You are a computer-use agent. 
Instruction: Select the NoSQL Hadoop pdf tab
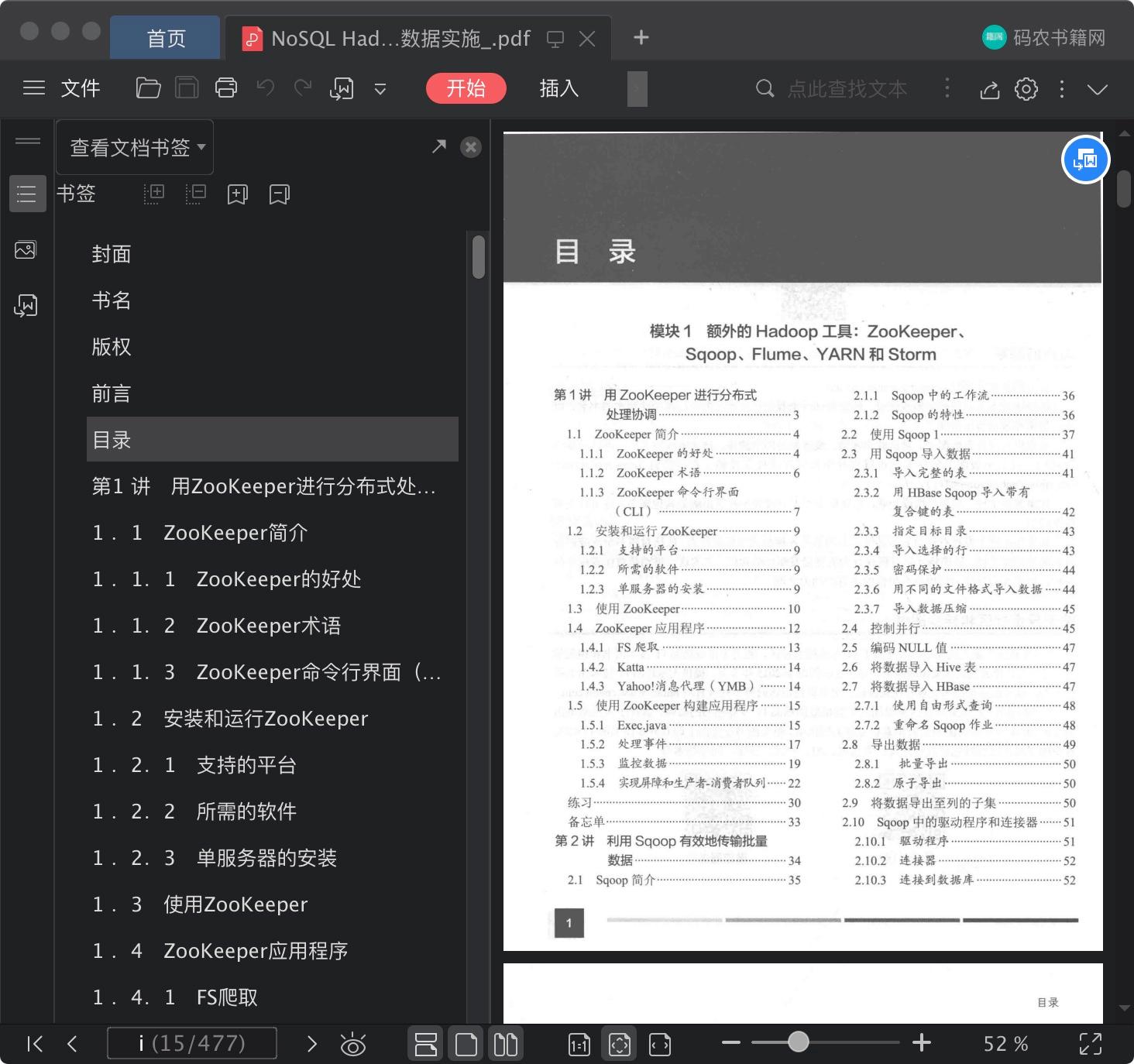400,38
